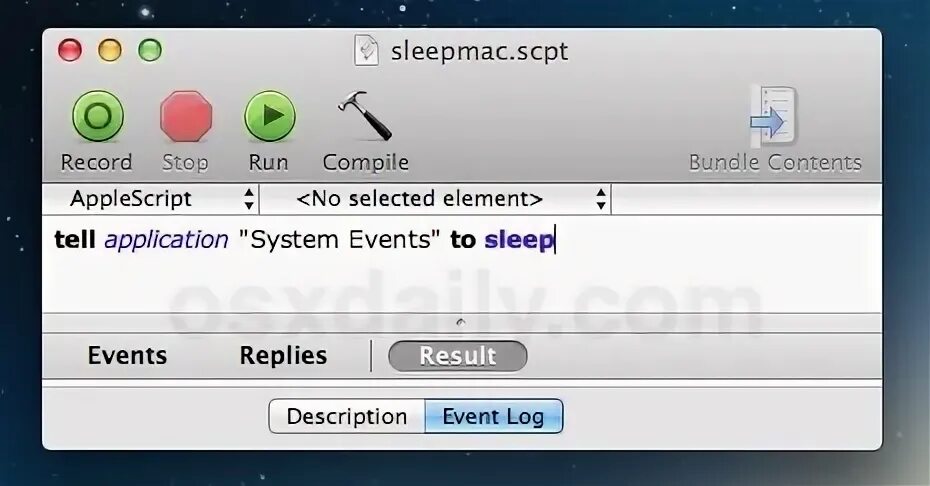Expand the No selected element popup

[x=436, y=199]
